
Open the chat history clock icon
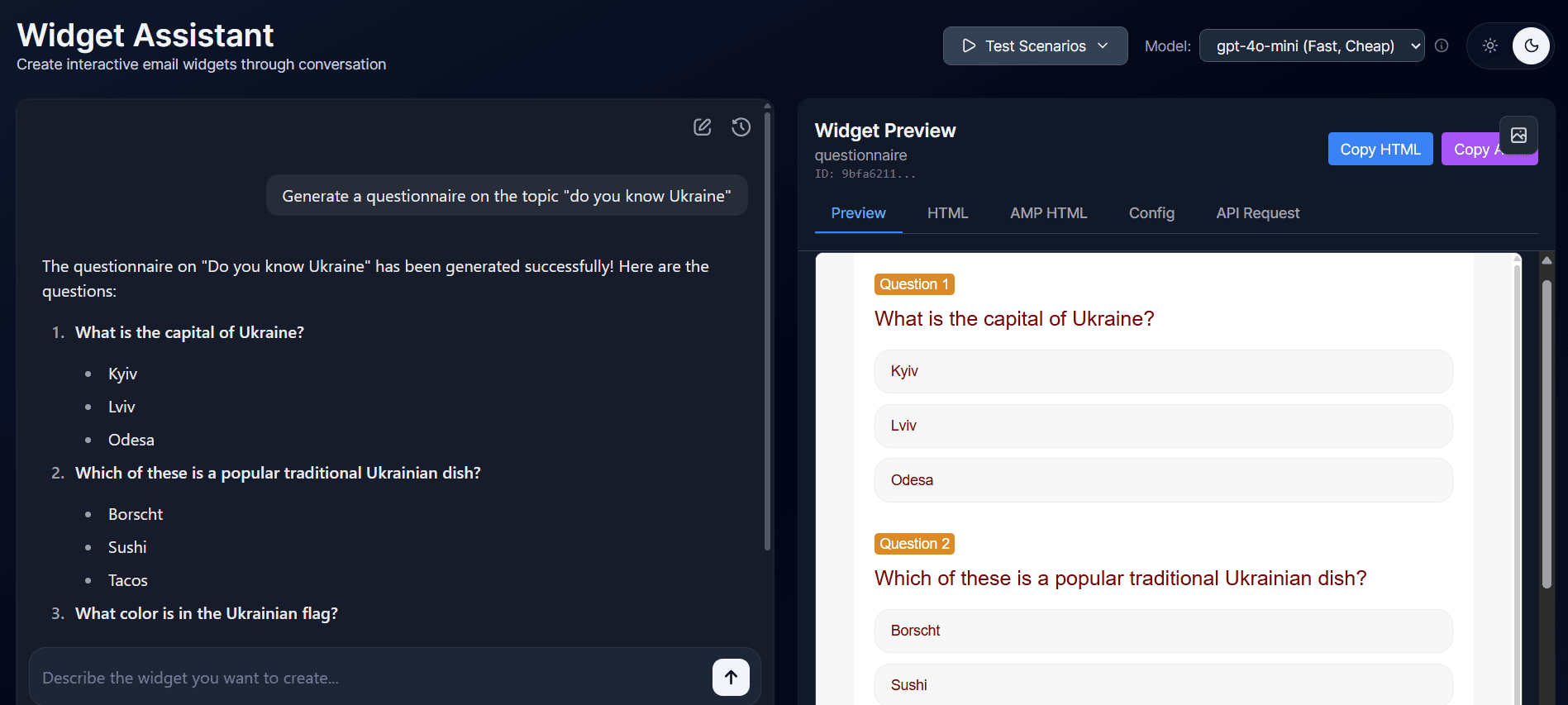point(741,127)
